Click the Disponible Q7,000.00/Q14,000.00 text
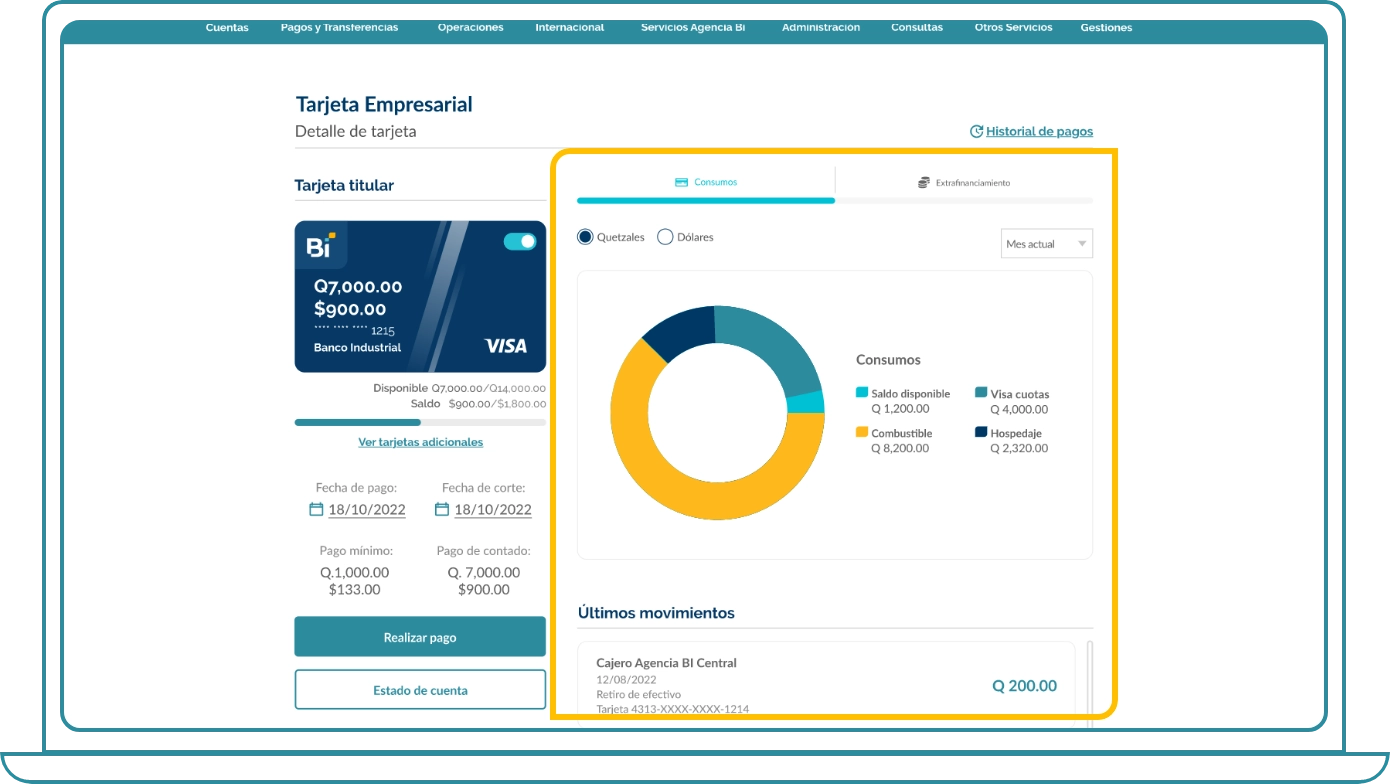The image size is (1390, 784). pyautogui.click(x=459, y=388)
